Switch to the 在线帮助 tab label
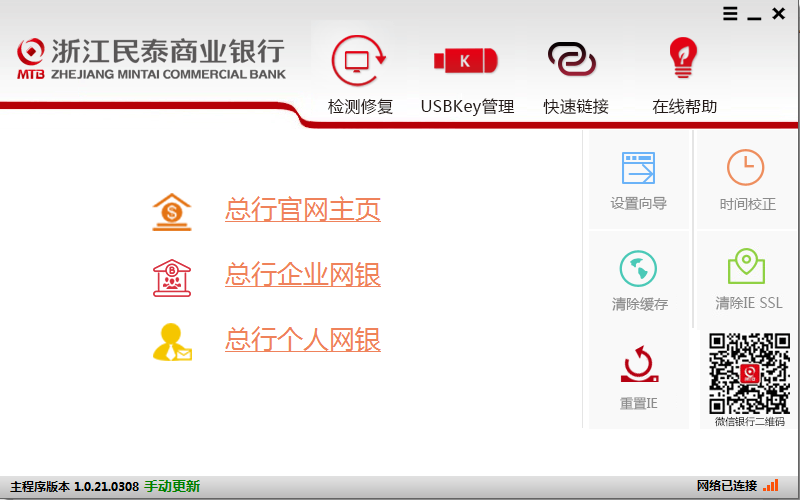The image size is (800, 500). (685, 107)
